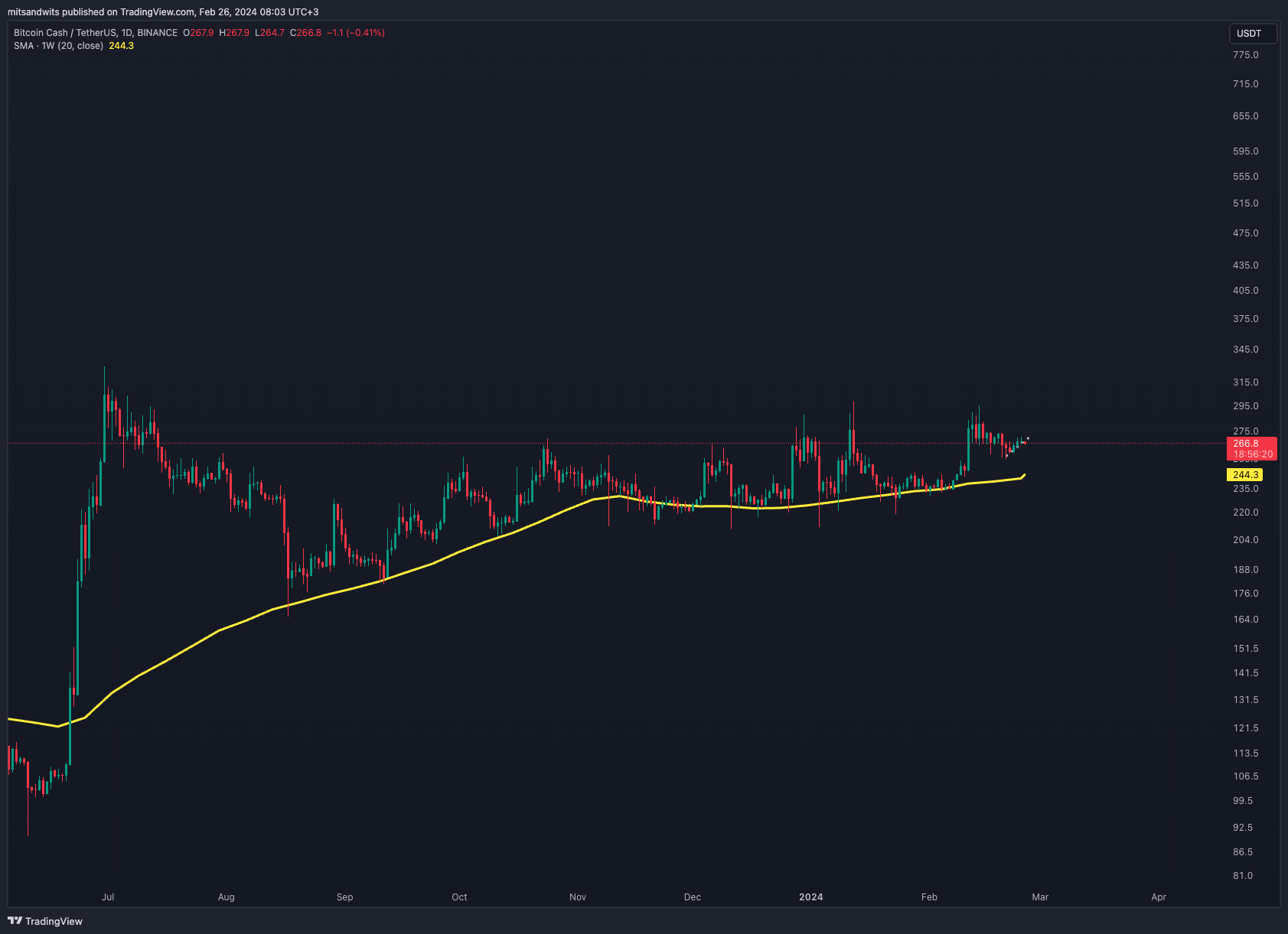Click the closing price C266.8 in legend
This screenshot has height=934, width=1288.
pyautogui.click(x=305, y=33)
